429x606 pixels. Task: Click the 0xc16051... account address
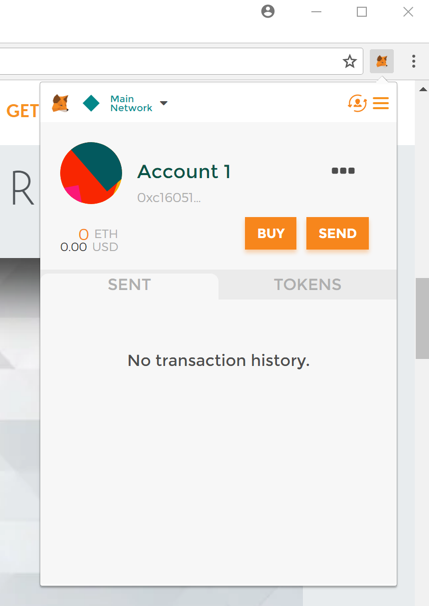(x=169, y=198)
